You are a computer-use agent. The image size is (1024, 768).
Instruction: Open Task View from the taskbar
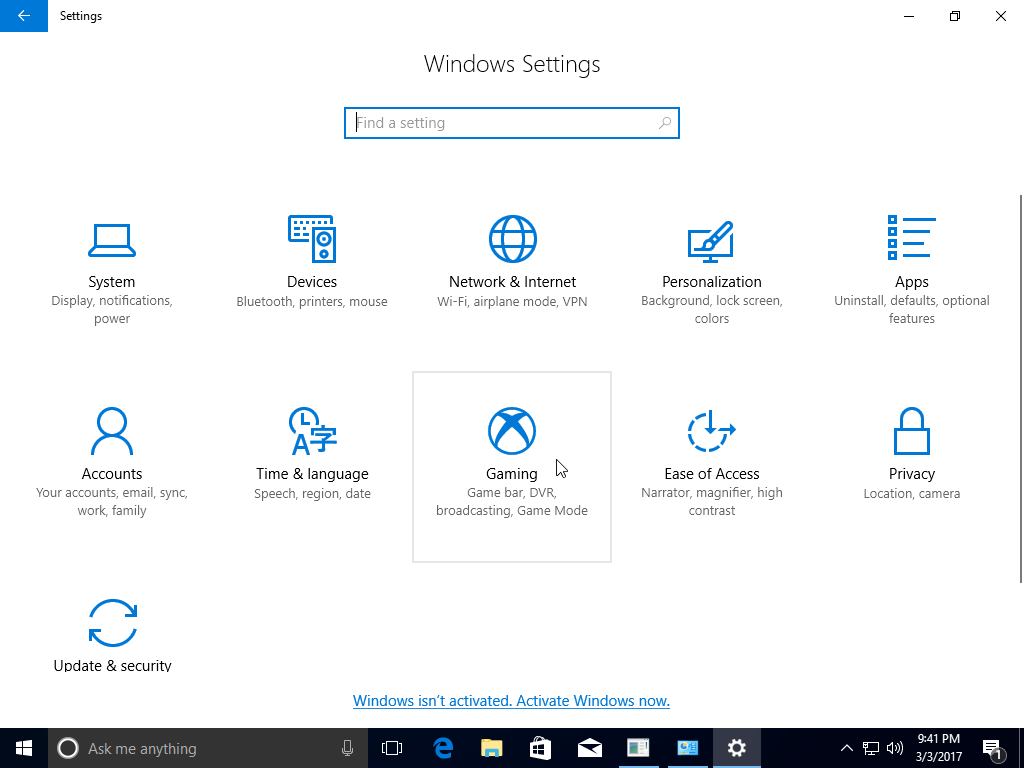pyautogui.click(x=392, y=748)
